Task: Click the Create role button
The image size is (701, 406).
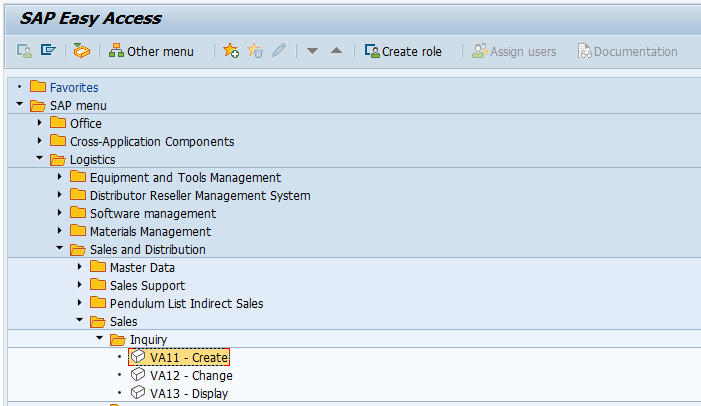Action: 403,51
